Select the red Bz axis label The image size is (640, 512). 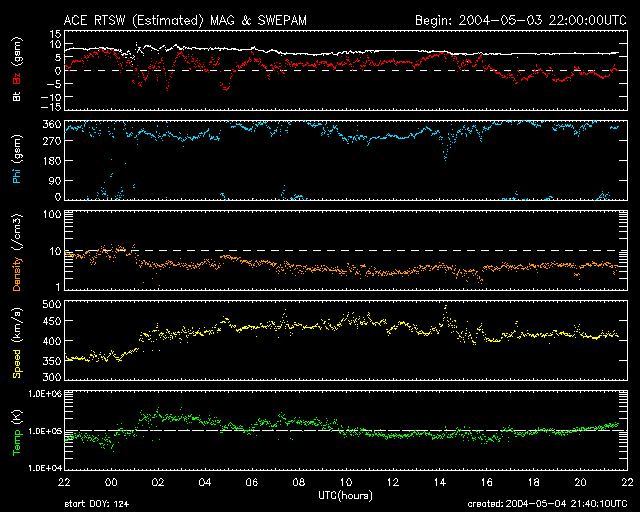[17, 79]
